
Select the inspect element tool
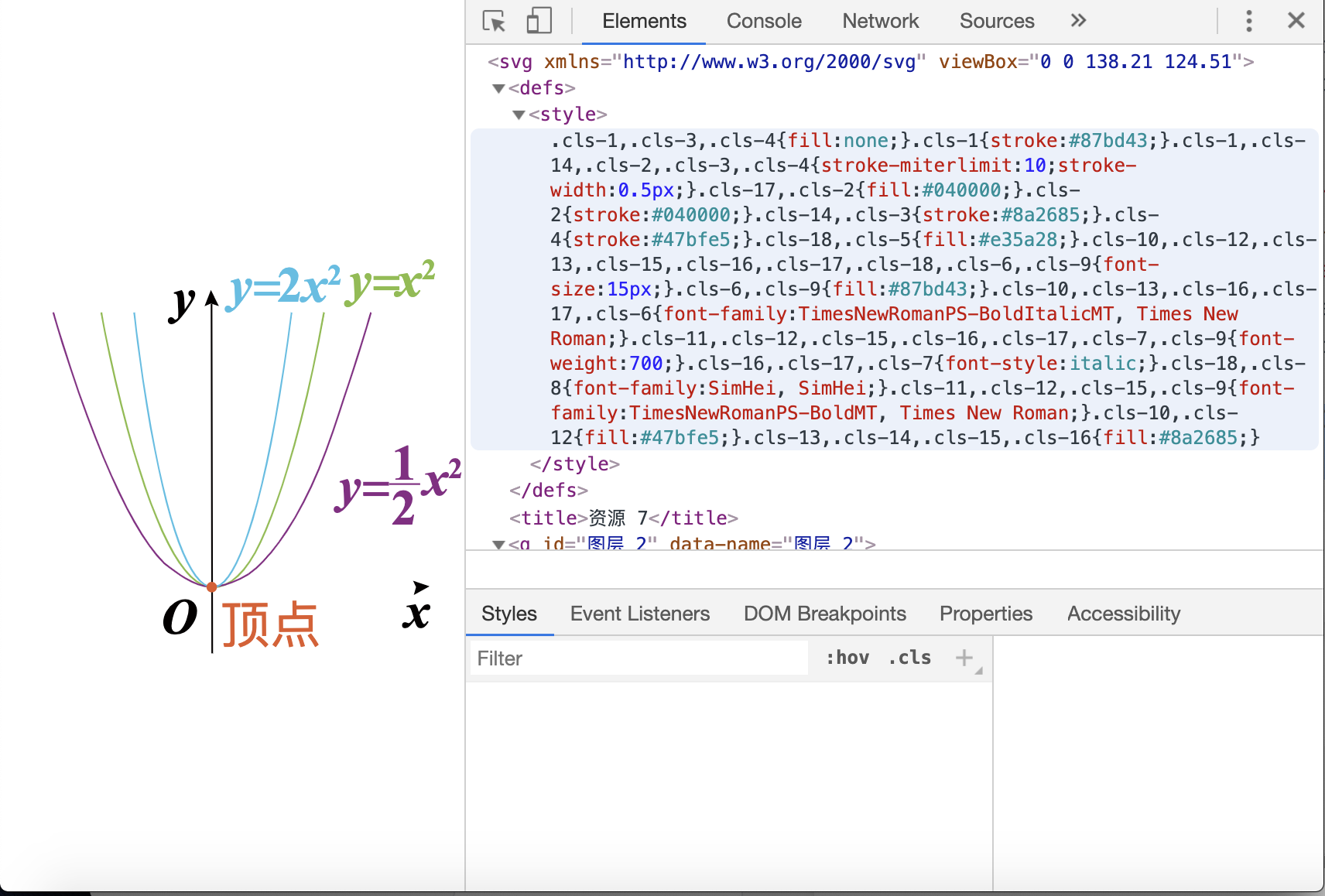pyautogui.click(x=493, y=21)
